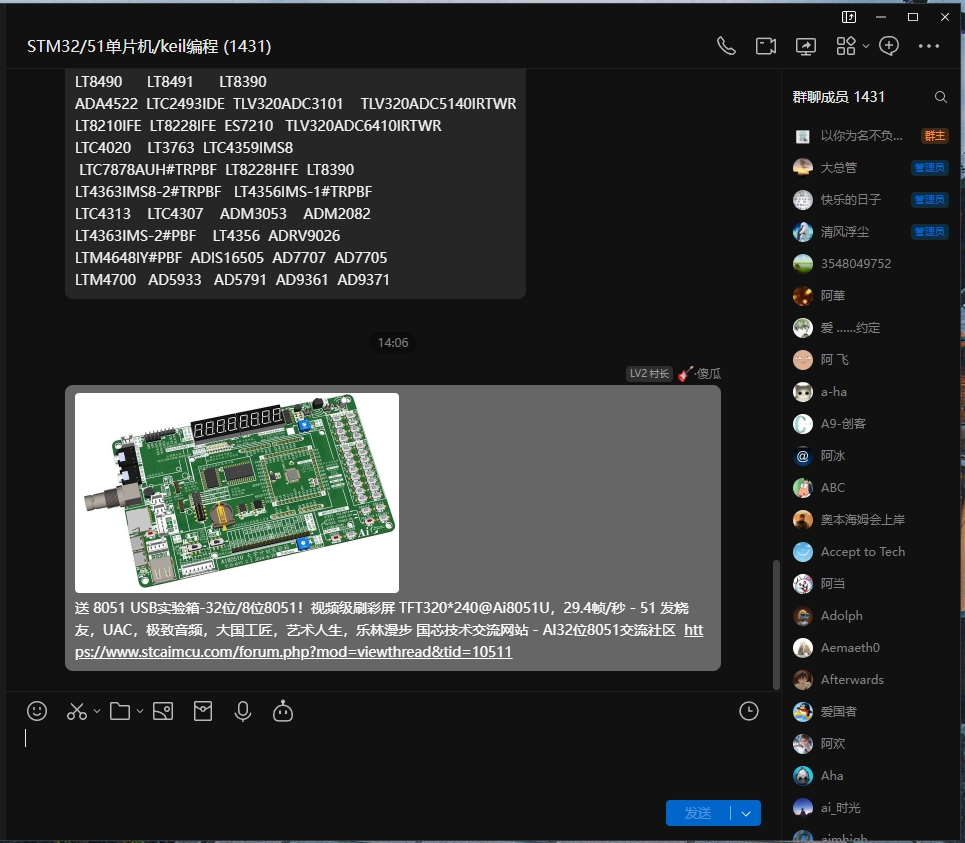Open the emoji picker

tap(37, 711)
